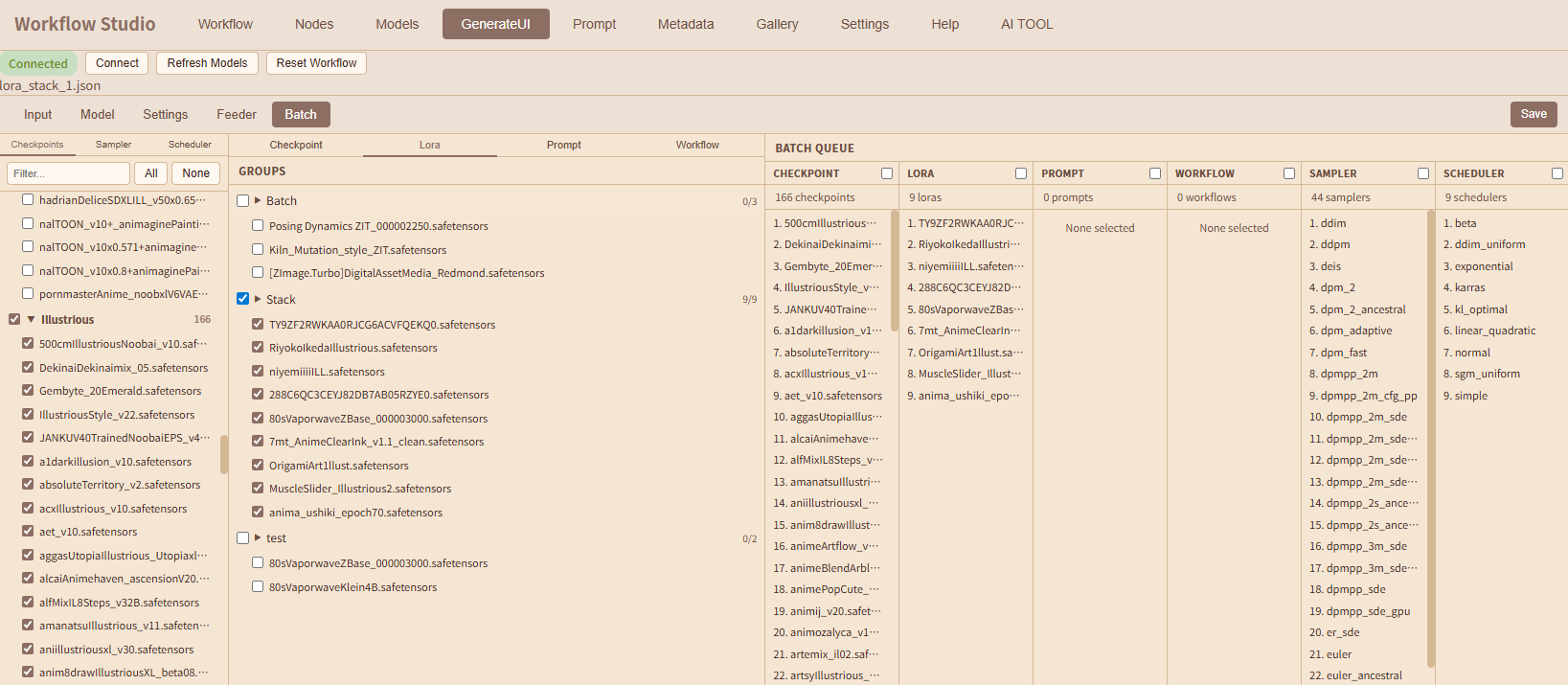This screenshot has width=1568, height=685.
Task: Collapse the Batch group arrow
Action: 258,200
